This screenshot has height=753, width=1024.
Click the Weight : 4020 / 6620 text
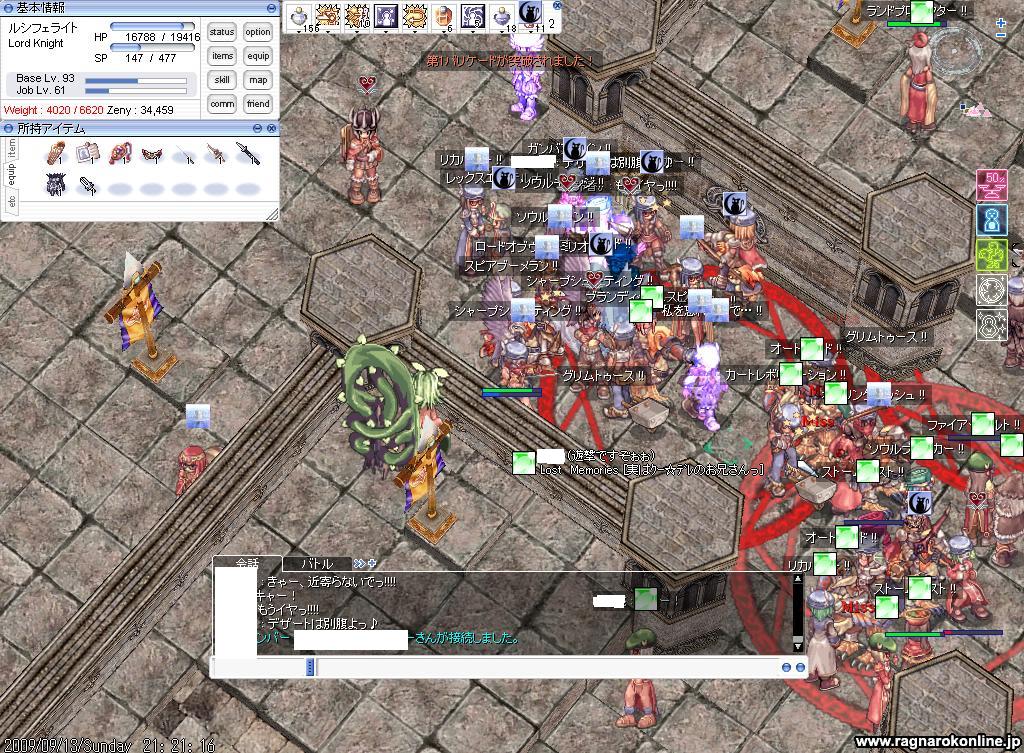click(54, 110)
